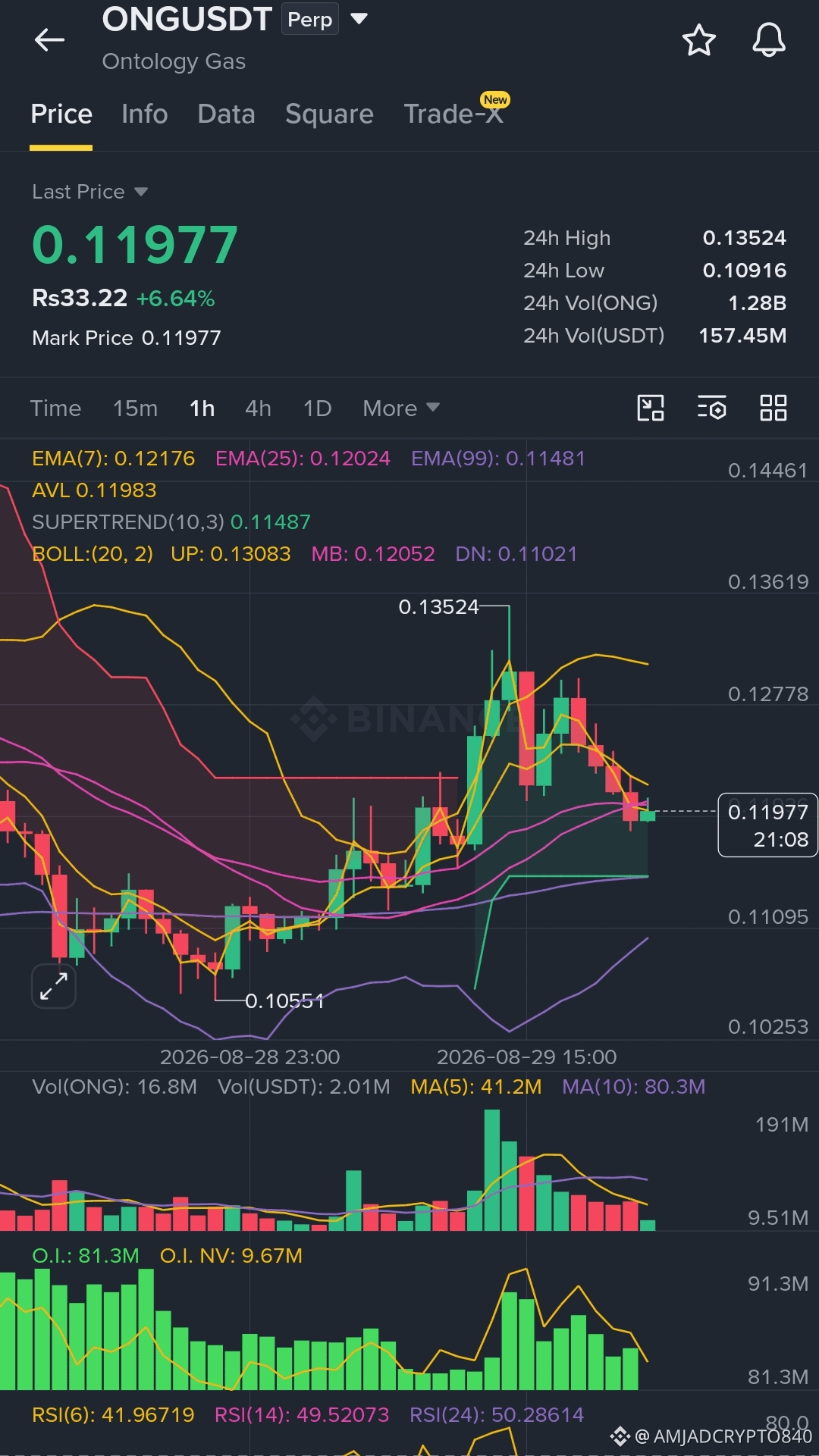Tap the 0.10551 low price marker

coord(284,1001)
